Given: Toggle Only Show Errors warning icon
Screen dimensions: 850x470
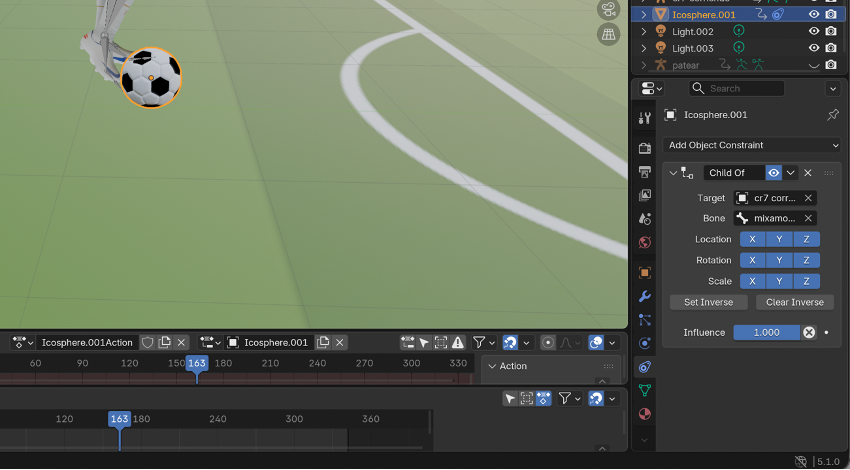Looking at the screenshot, I should tap(458, 343).
